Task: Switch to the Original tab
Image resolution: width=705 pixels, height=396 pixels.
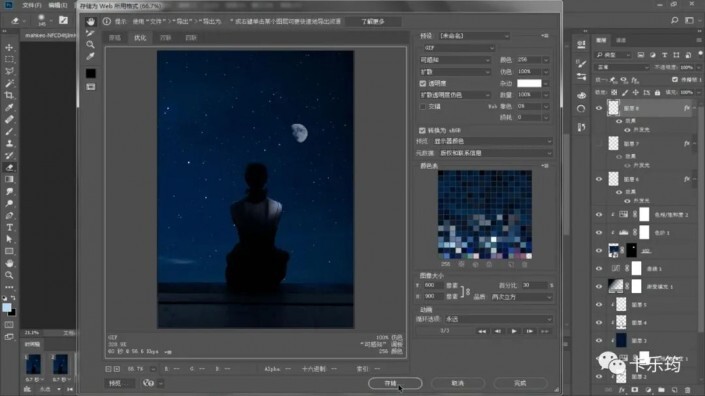Action: tap(115, 38)
